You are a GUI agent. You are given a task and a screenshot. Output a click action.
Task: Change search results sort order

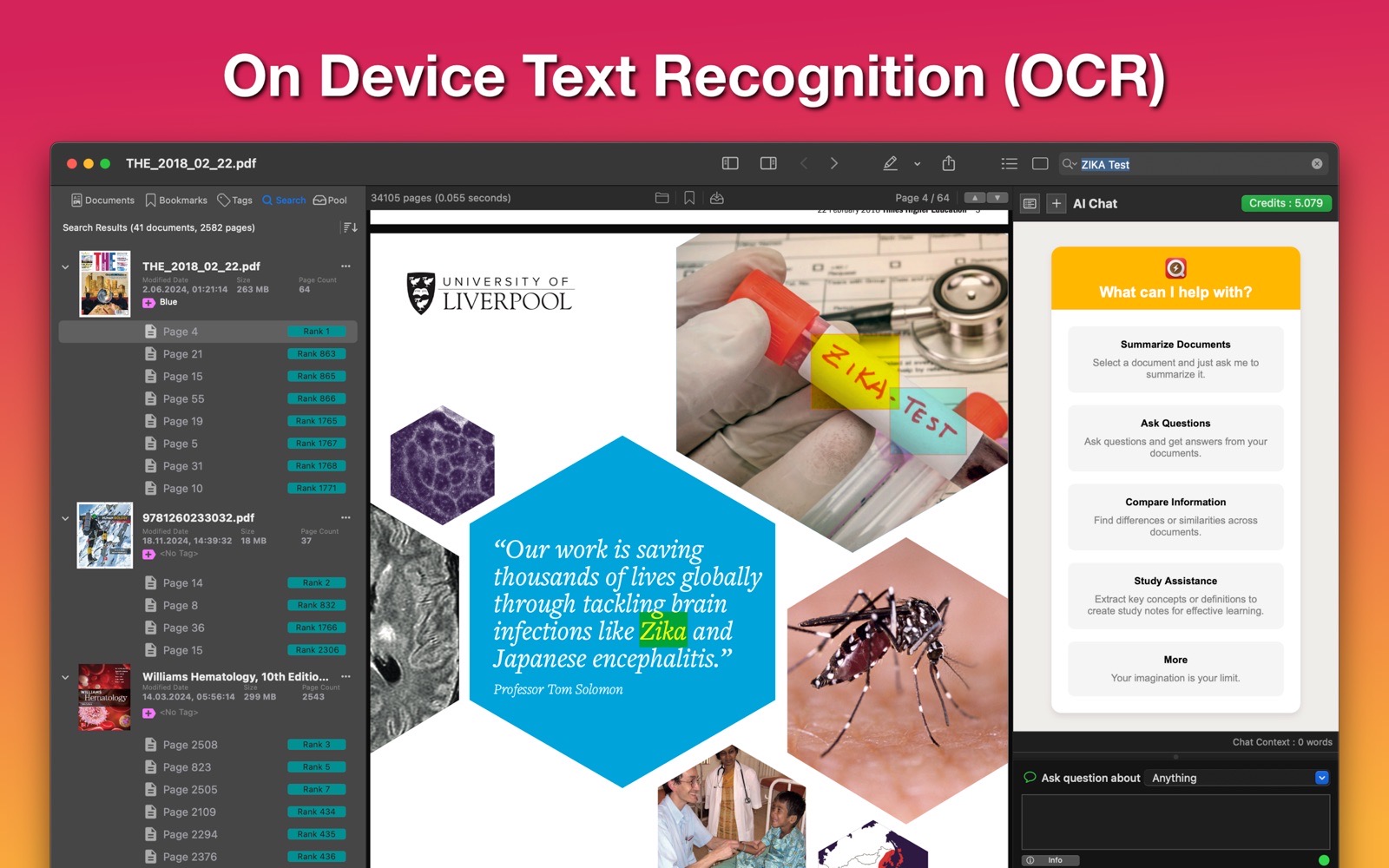350,227
